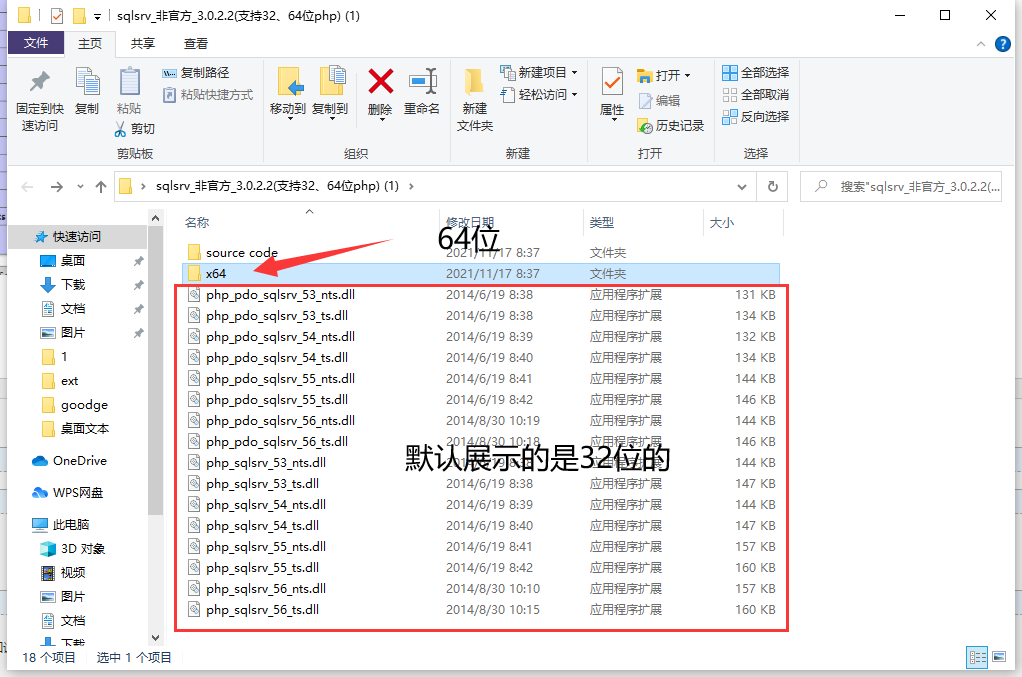Screen dimensions: 1022x677
Task: Select php_pdo_sqlsrv_53_nts.dll file
Action: [481, 295]
